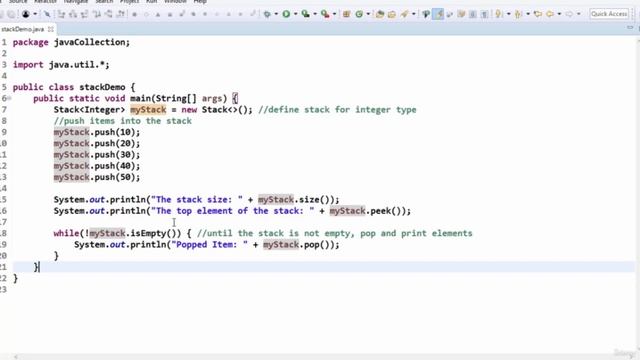Expand the Previous Annotation dropdown arrow
Image resolution: width=640 pixels, height=360 pixels.
tap(527, 14)
